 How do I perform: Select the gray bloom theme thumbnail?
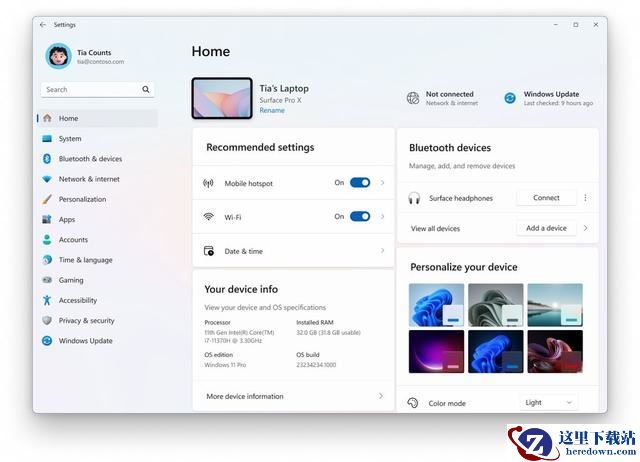496,305
